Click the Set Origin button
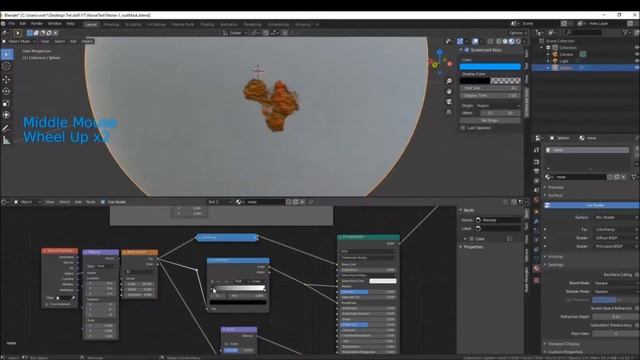640x360 pixels. [x=490, y=120]
